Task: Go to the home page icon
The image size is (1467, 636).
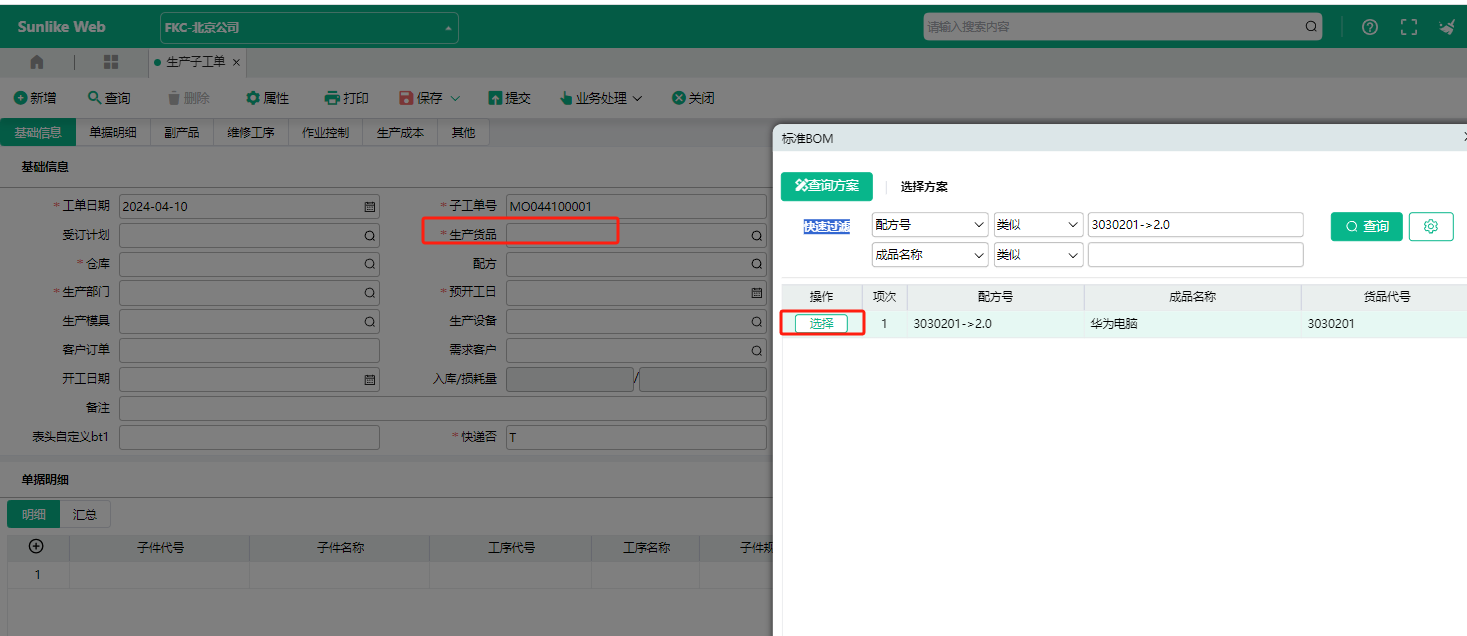Action: pyautogui.click(x=37, y=62)
